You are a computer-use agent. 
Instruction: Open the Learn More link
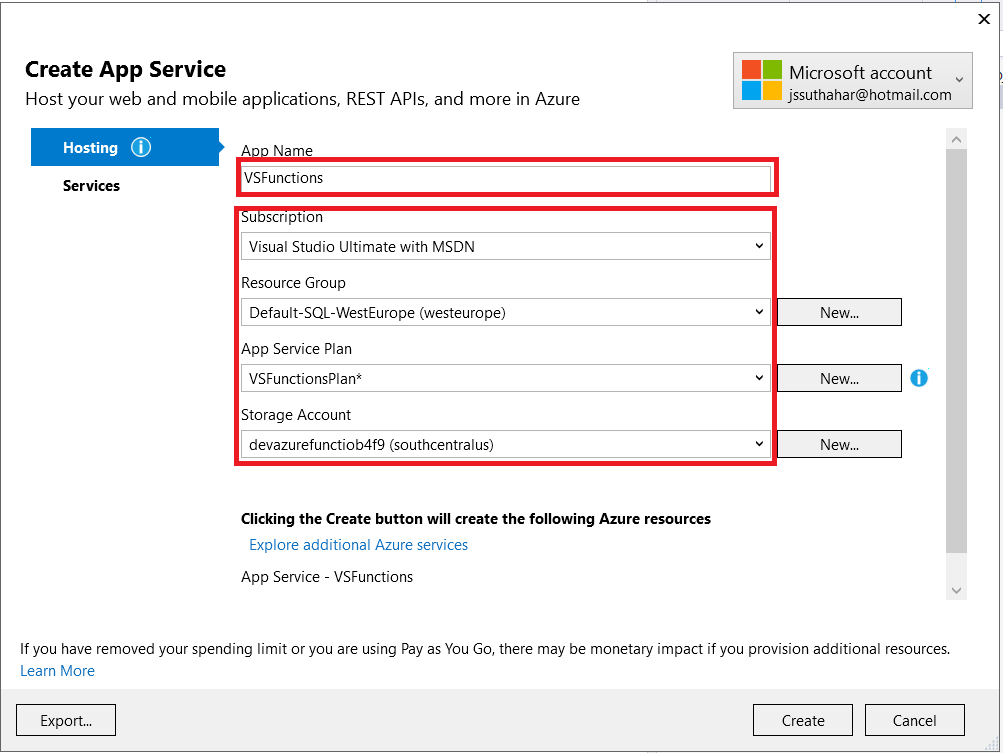[57, 670]
